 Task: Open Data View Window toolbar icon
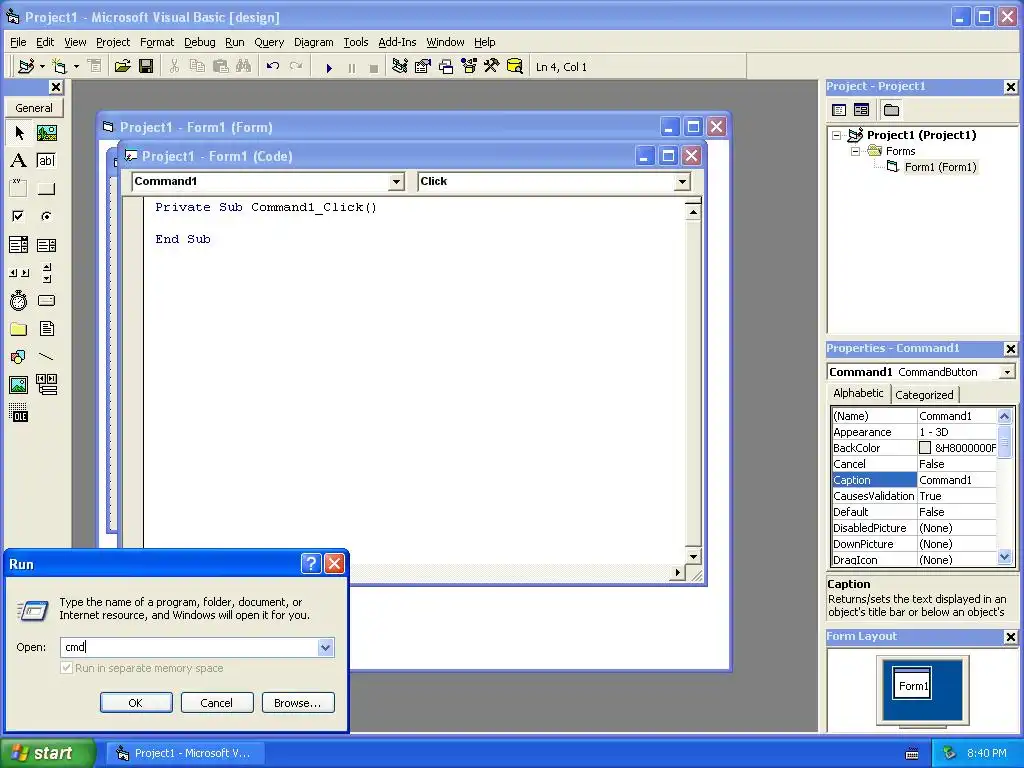click(515, 67)
